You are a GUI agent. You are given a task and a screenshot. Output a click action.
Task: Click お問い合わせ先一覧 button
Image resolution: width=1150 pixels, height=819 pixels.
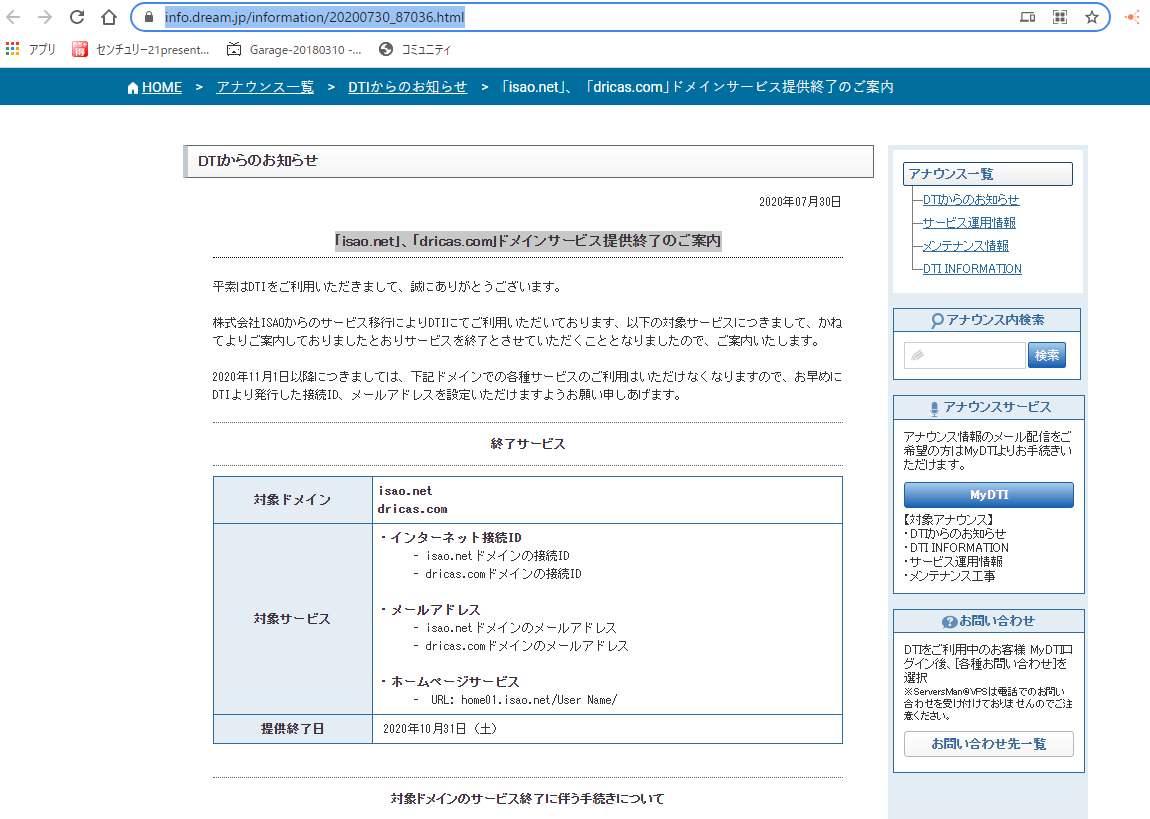point(989,743)
